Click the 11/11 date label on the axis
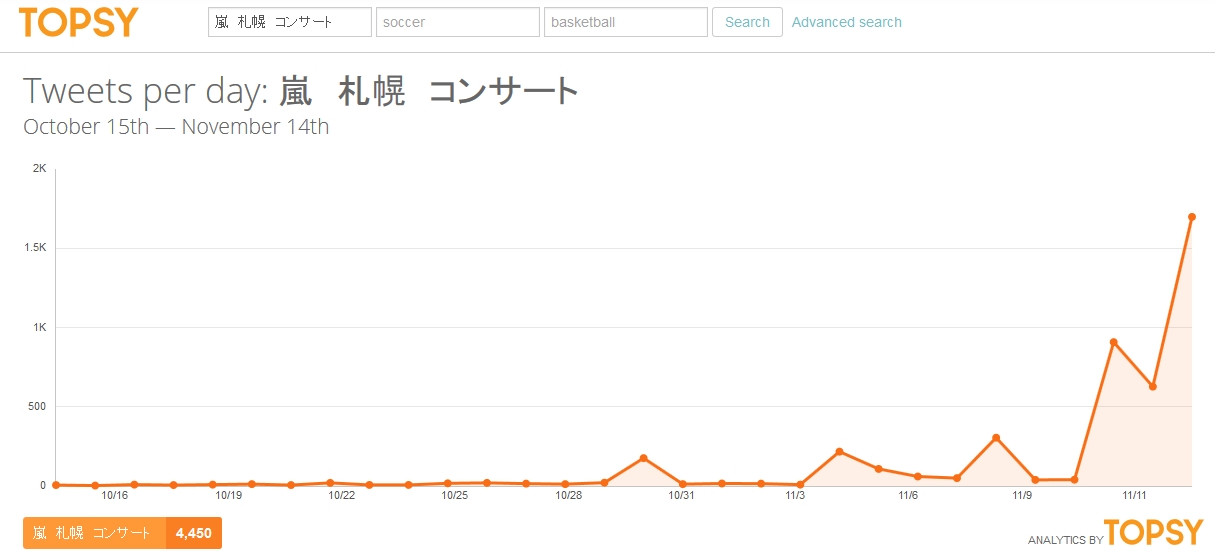 pyautogui.click(x=1134, y=495)
